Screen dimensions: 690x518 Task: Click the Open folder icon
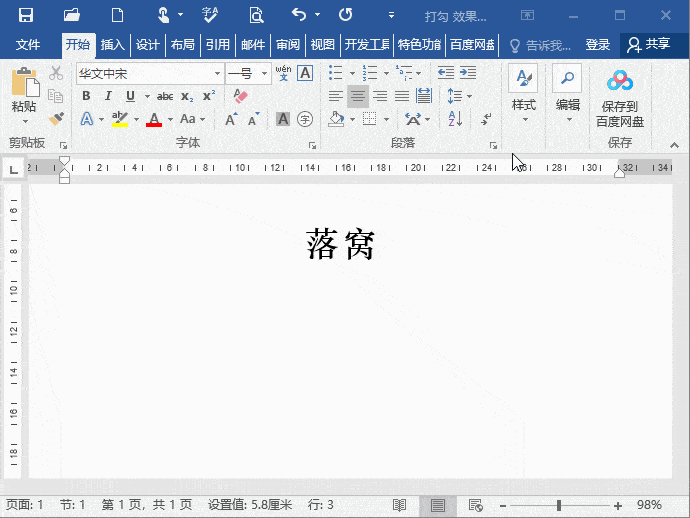coord(71,15)
